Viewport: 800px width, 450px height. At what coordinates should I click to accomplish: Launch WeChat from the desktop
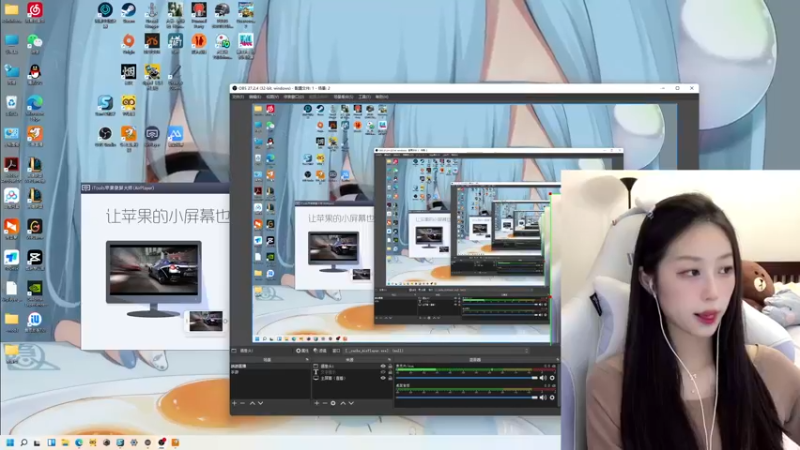pyautogui.click(x=35, y=41)
